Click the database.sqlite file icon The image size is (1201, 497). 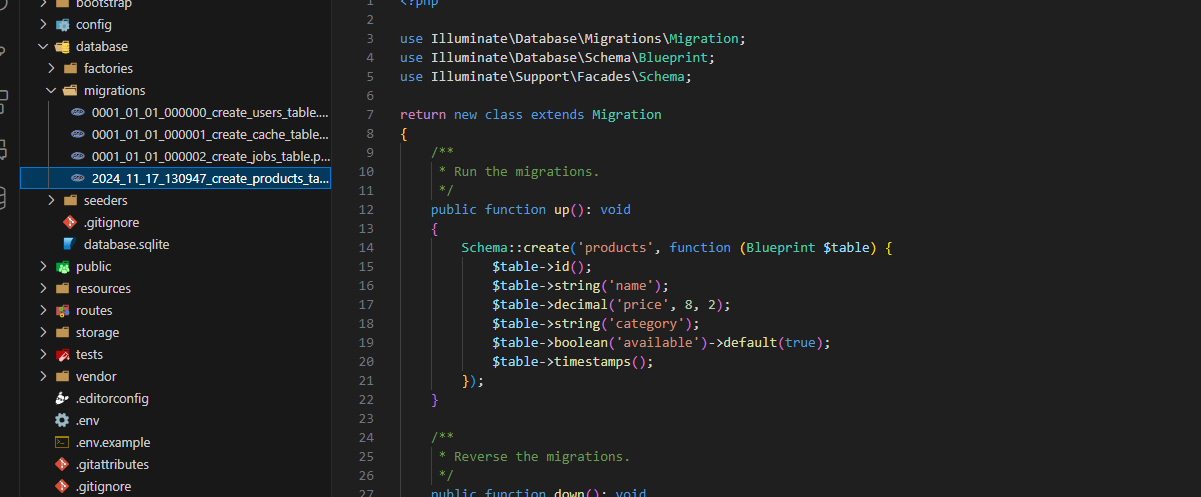[69, 244]
